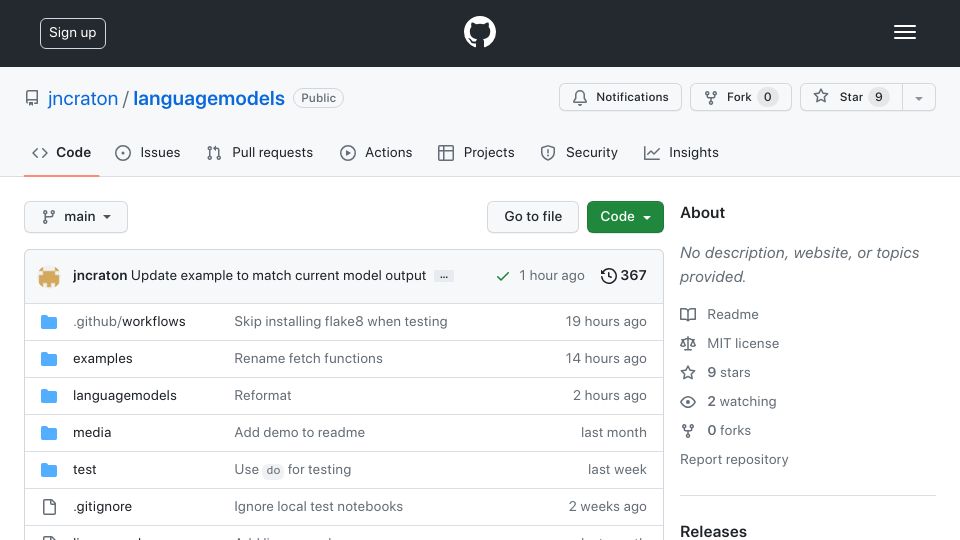Click the Notifications bell button

coord(620,97)
